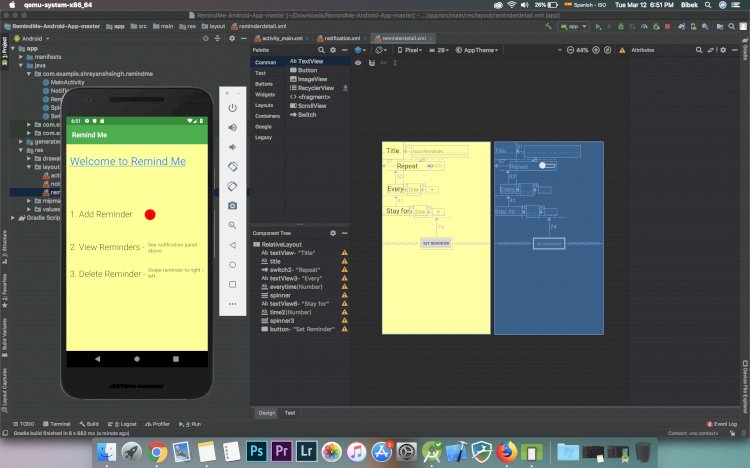Viewport: 750px width, 468px height.
Task: Open the Event Log
Action: pos(722,424)
